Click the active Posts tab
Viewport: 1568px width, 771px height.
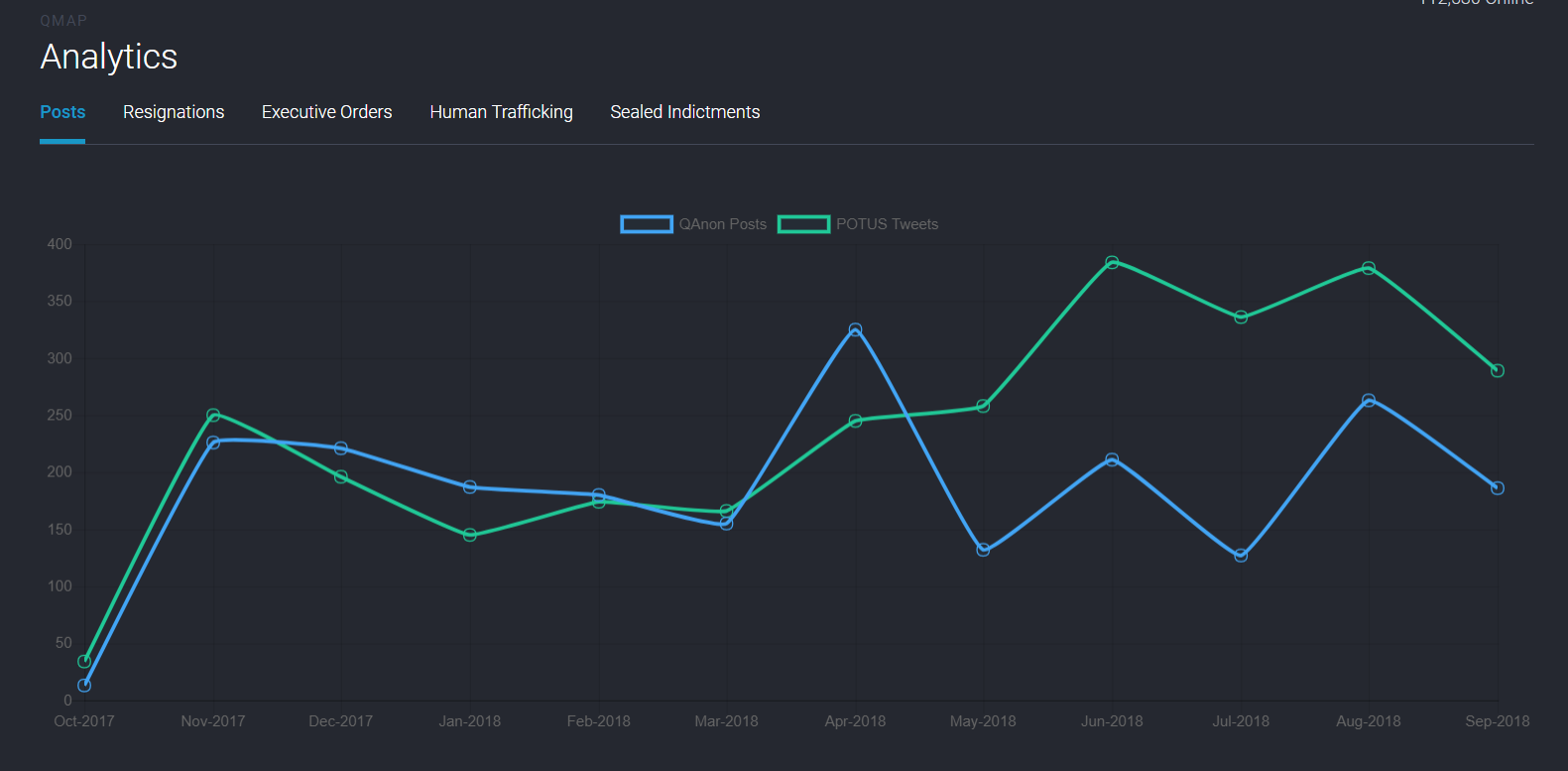click(62, 112)
